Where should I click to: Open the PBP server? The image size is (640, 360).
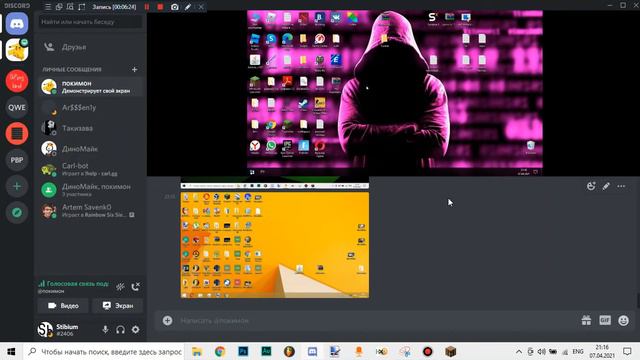pyautogui.click(x=17, y=160)
